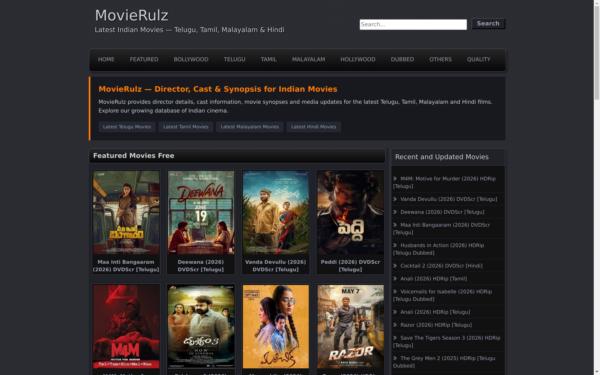600x375 pixels.
Task: Click the Search button
Action: (x=488, y=24)
